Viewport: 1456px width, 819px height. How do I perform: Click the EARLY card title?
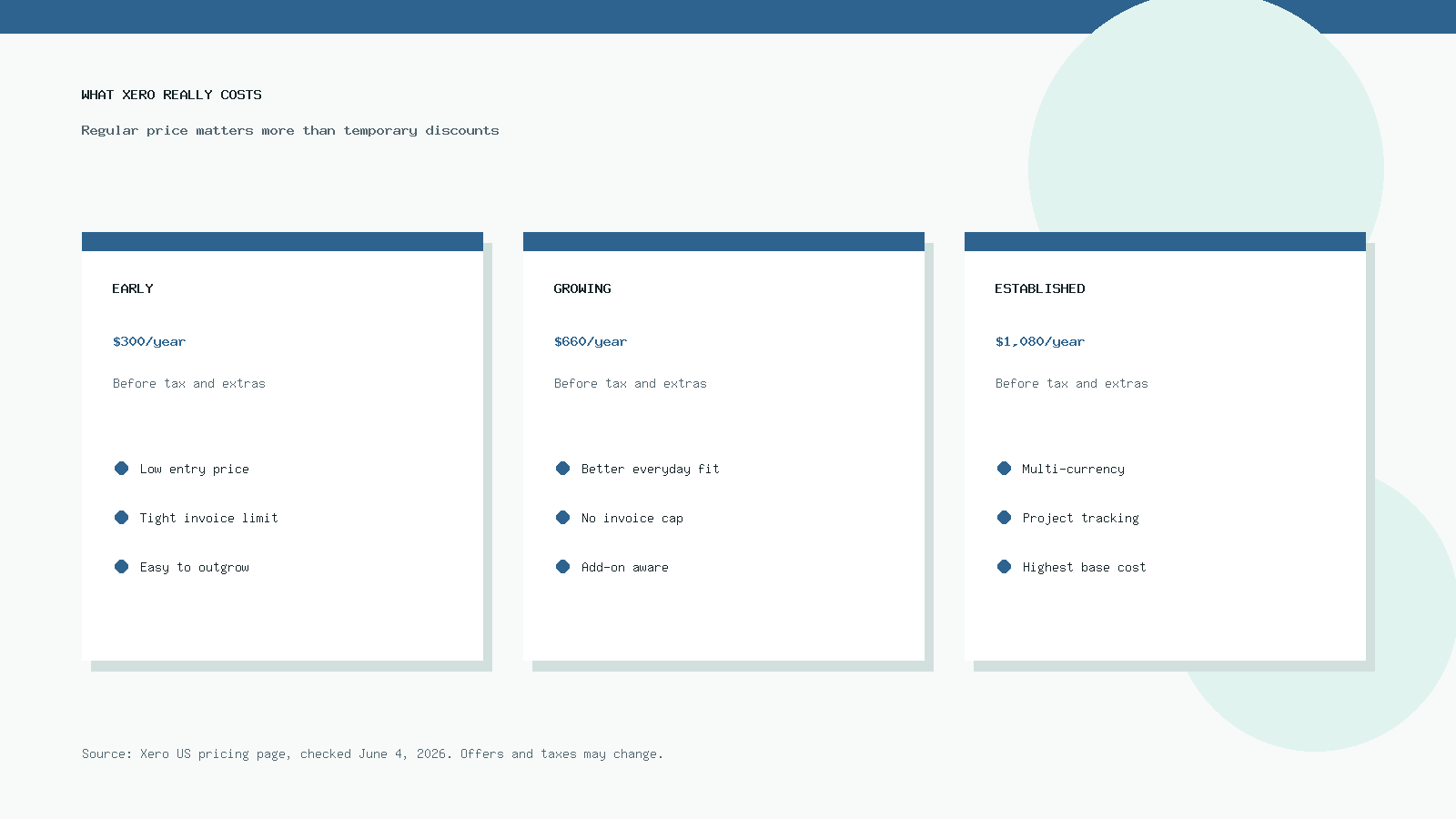(x=133, y=288)
